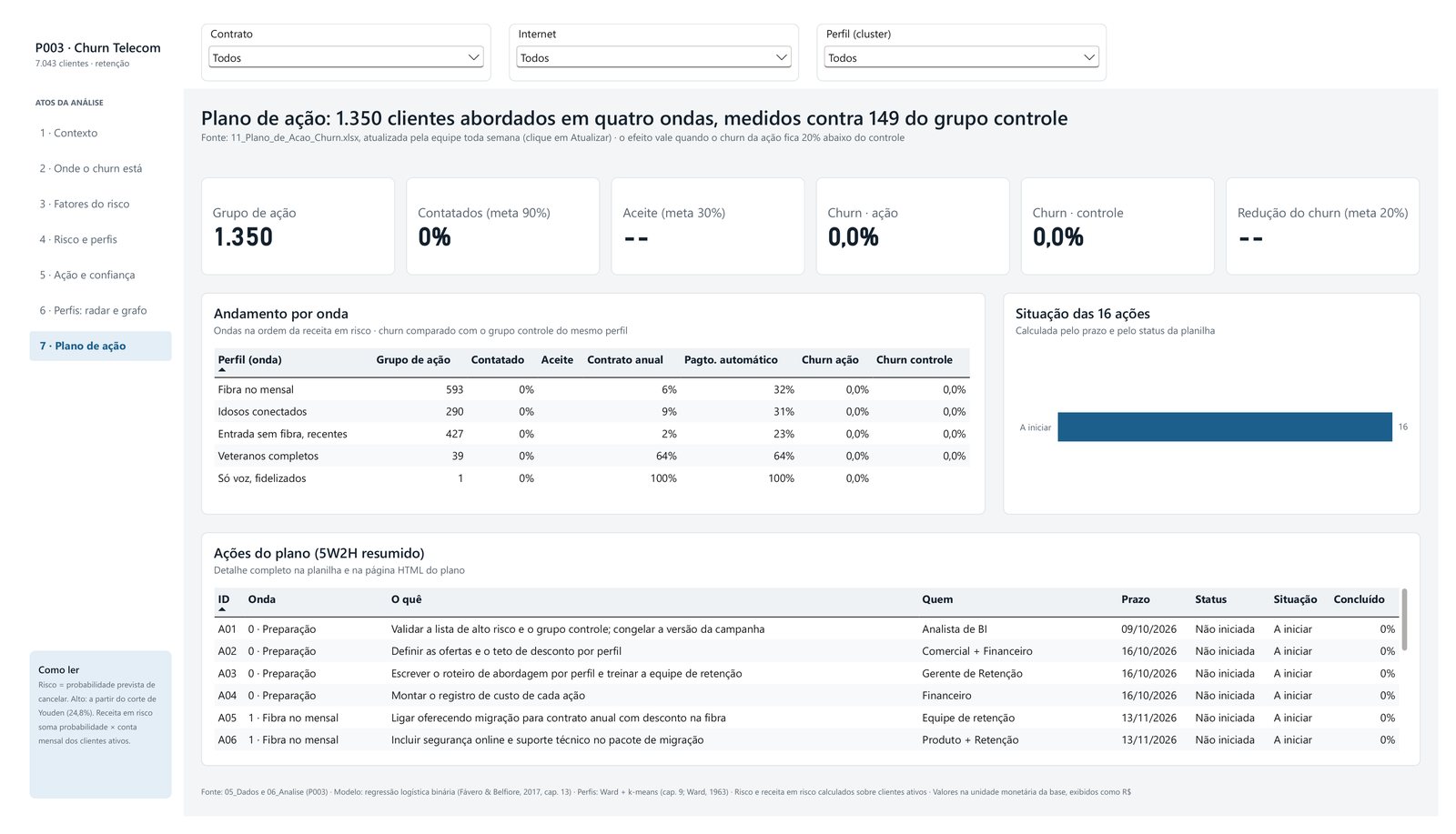
Task: Click the Como ler help box
Action: pyautogui.click(x=100, y=724)
